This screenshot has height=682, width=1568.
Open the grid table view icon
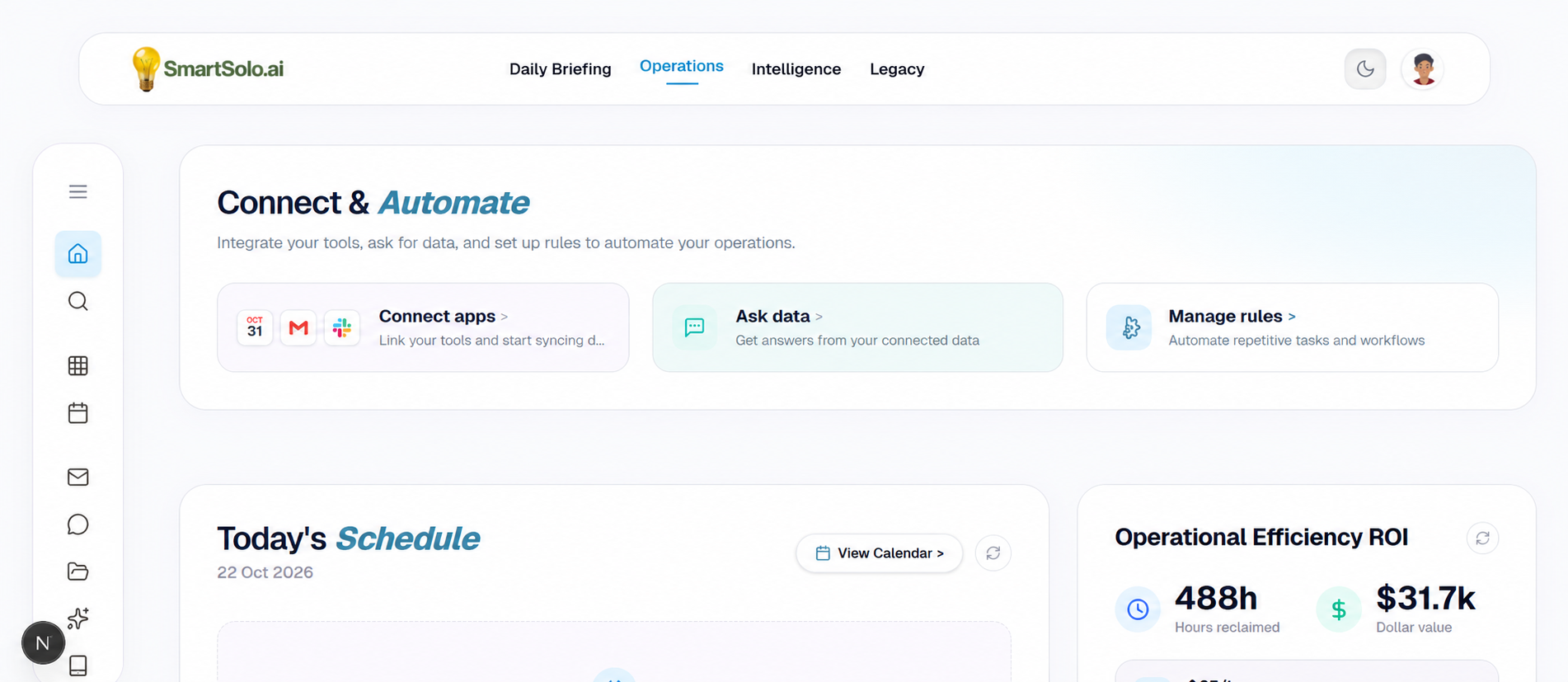(77, 365)
